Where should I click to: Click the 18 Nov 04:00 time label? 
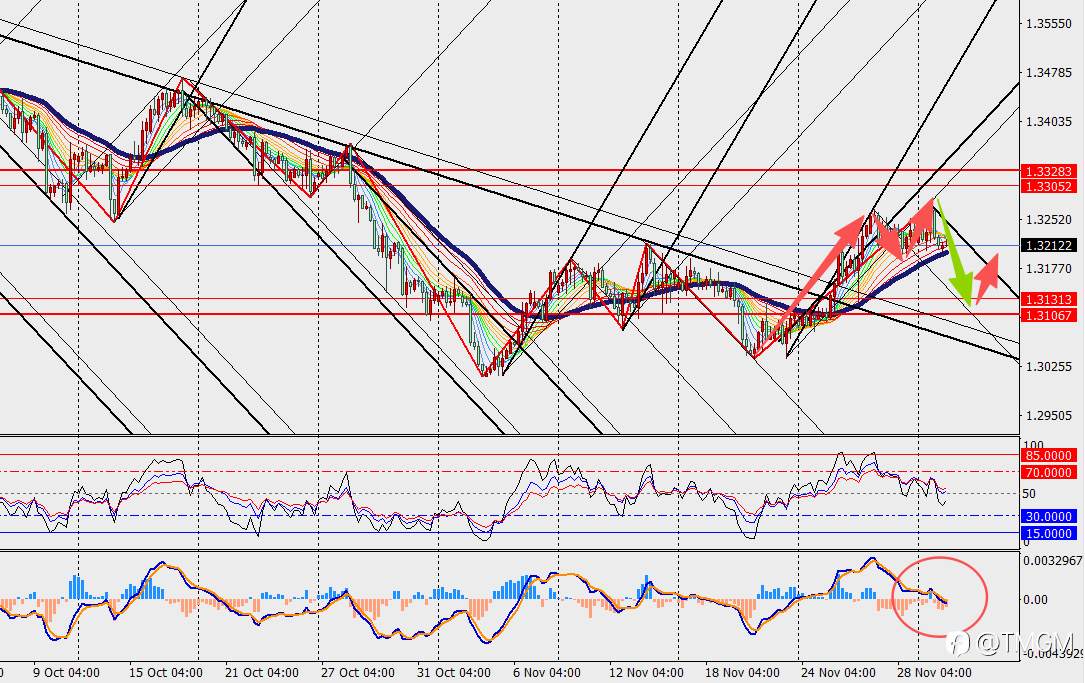(742, 672)
